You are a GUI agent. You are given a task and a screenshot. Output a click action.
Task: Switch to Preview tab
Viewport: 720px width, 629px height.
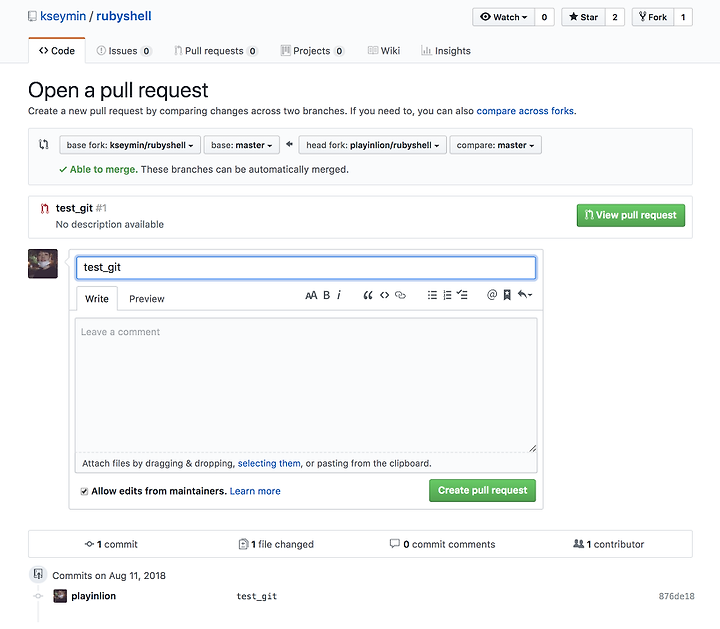tap(146, 298)
